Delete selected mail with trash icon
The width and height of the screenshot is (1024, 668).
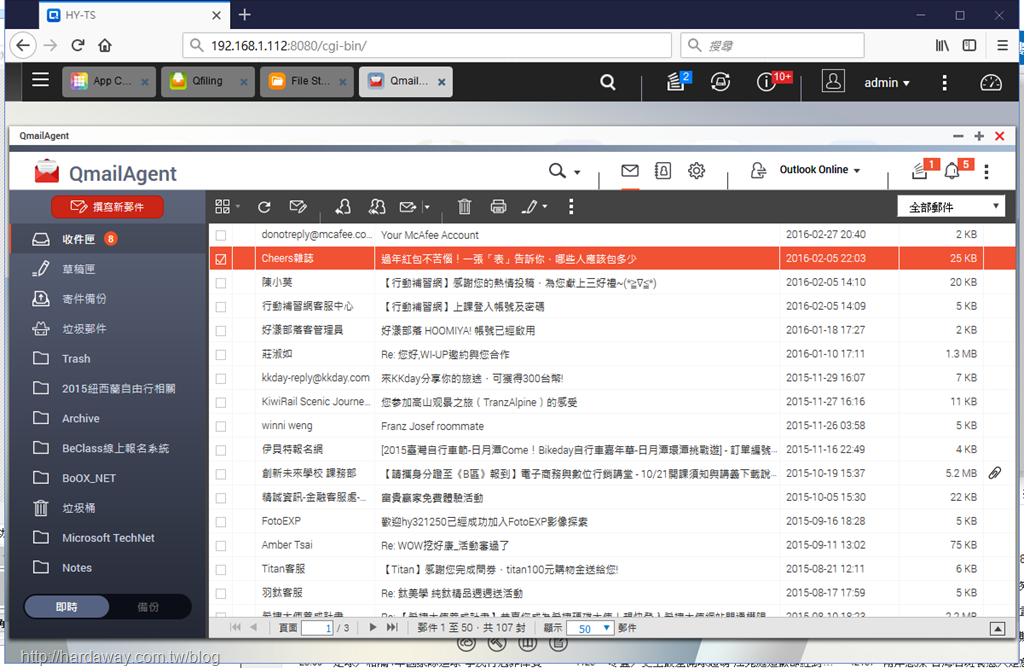click(464, 206)
